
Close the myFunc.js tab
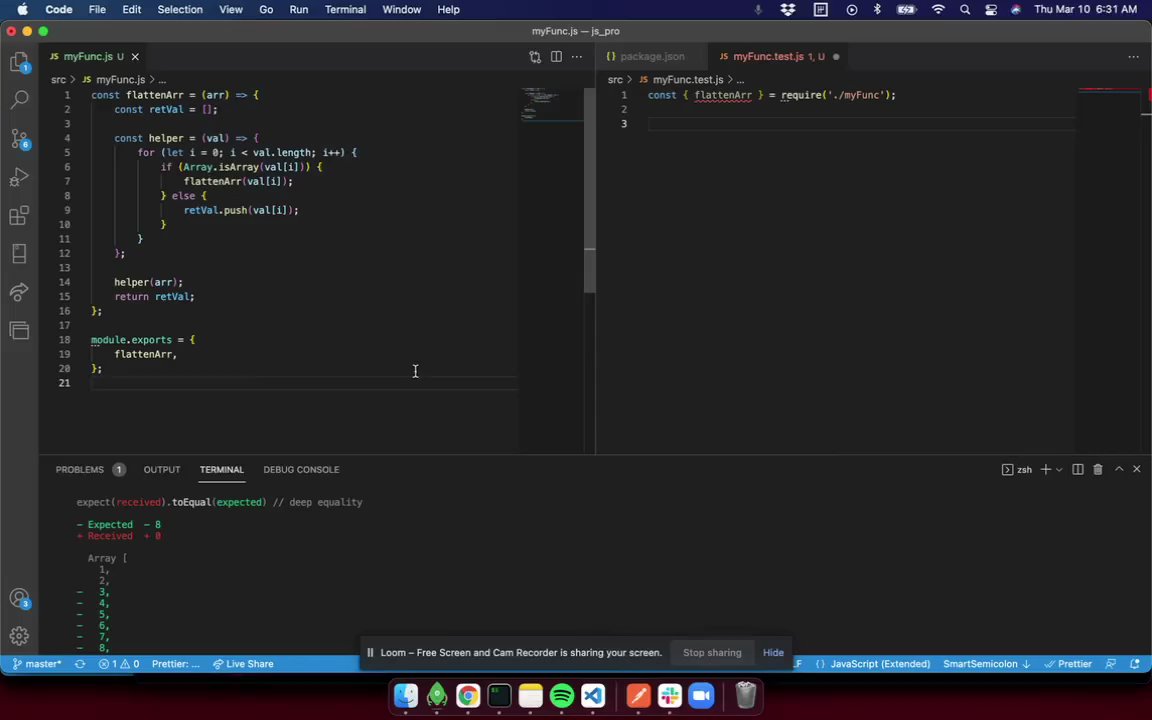click(x=135, y=57)
